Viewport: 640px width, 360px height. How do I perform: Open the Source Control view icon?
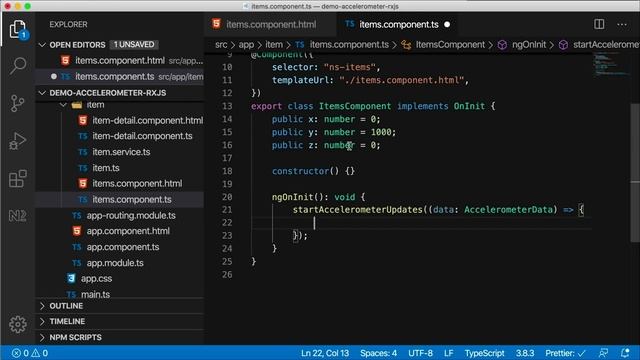pyautogui.click(x=18, y=103)
